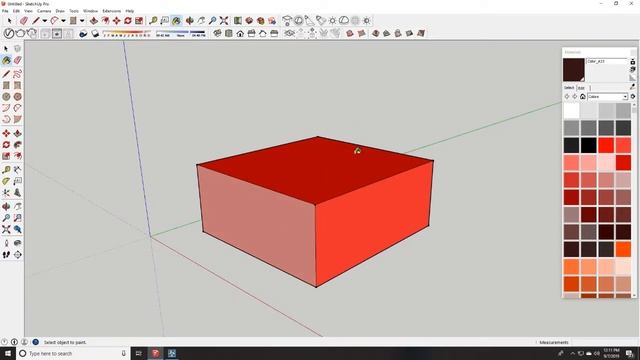Select the Position Camera tool

tap(6, 243)
